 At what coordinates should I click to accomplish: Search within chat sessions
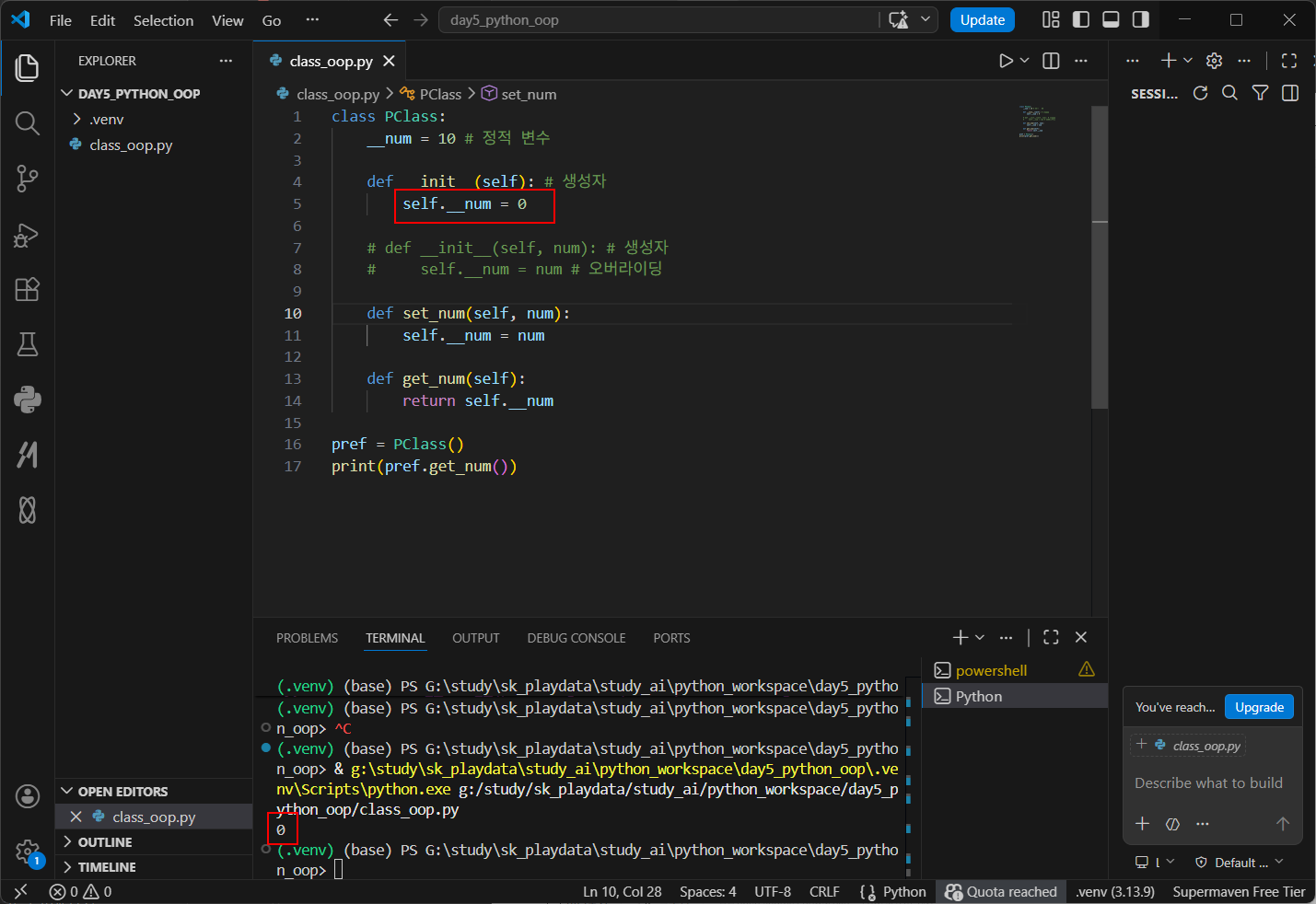click(x=1229, y=93)
